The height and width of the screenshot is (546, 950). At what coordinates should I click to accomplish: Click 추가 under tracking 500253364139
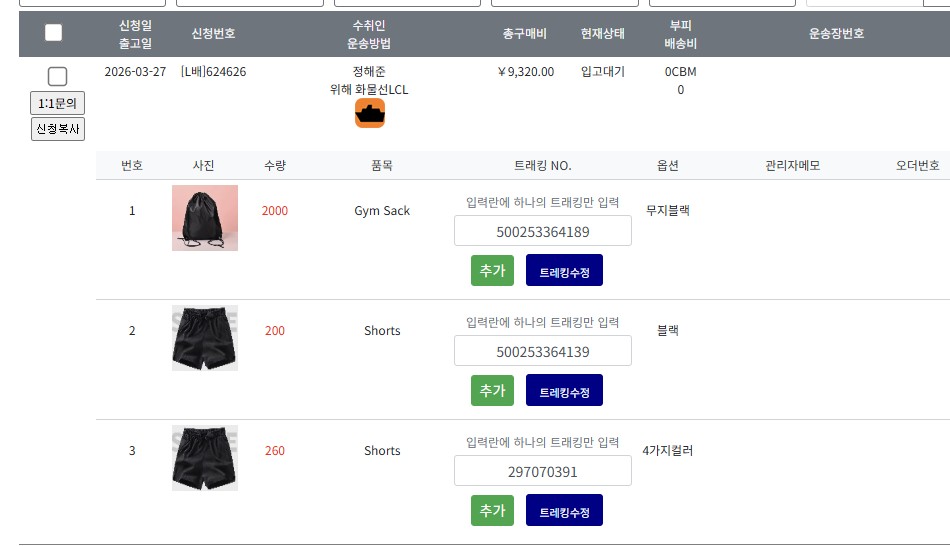[x=492, y=390]
